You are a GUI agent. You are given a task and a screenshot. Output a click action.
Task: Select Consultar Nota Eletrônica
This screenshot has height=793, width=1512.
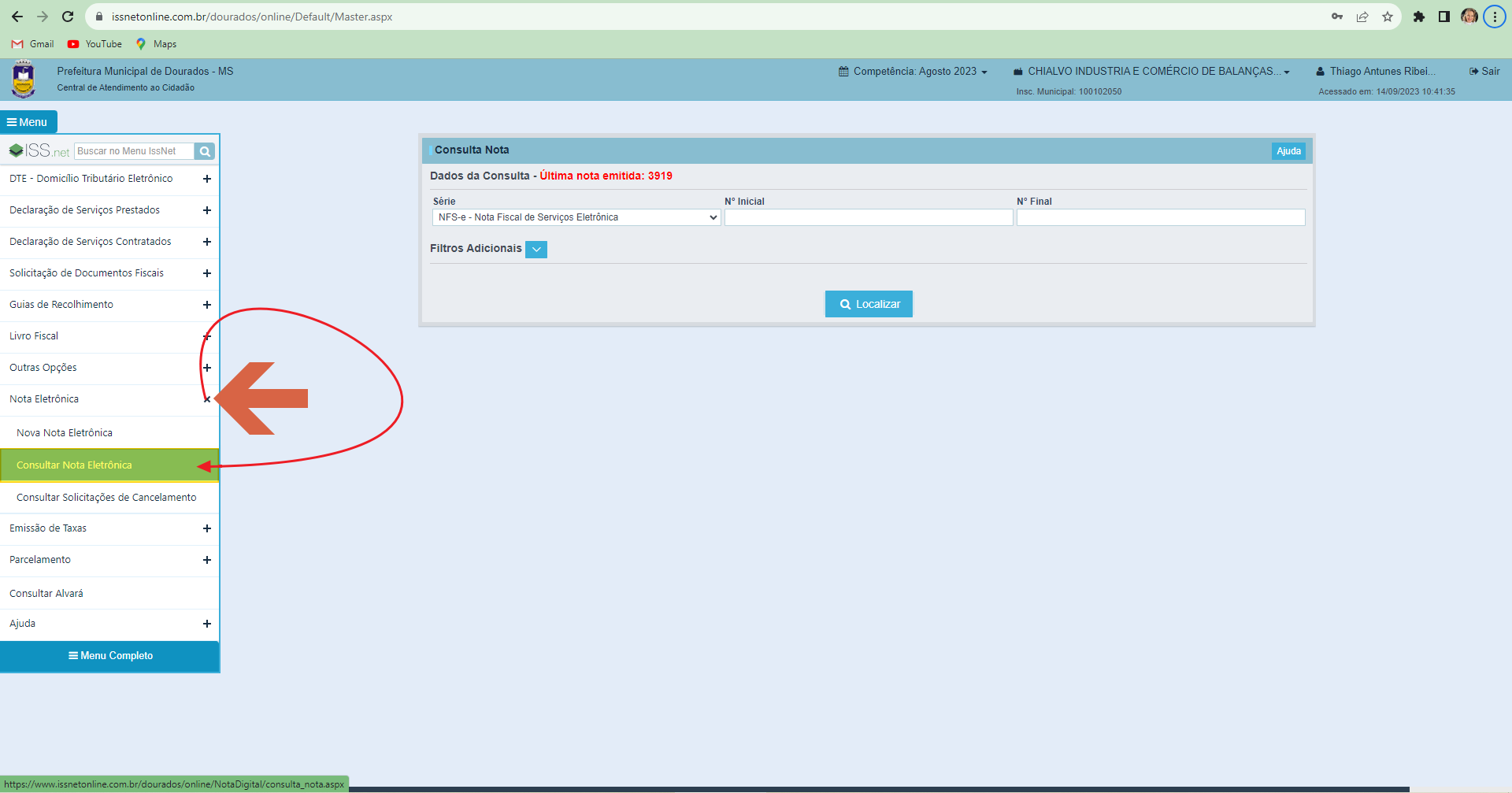click(109, 465)
